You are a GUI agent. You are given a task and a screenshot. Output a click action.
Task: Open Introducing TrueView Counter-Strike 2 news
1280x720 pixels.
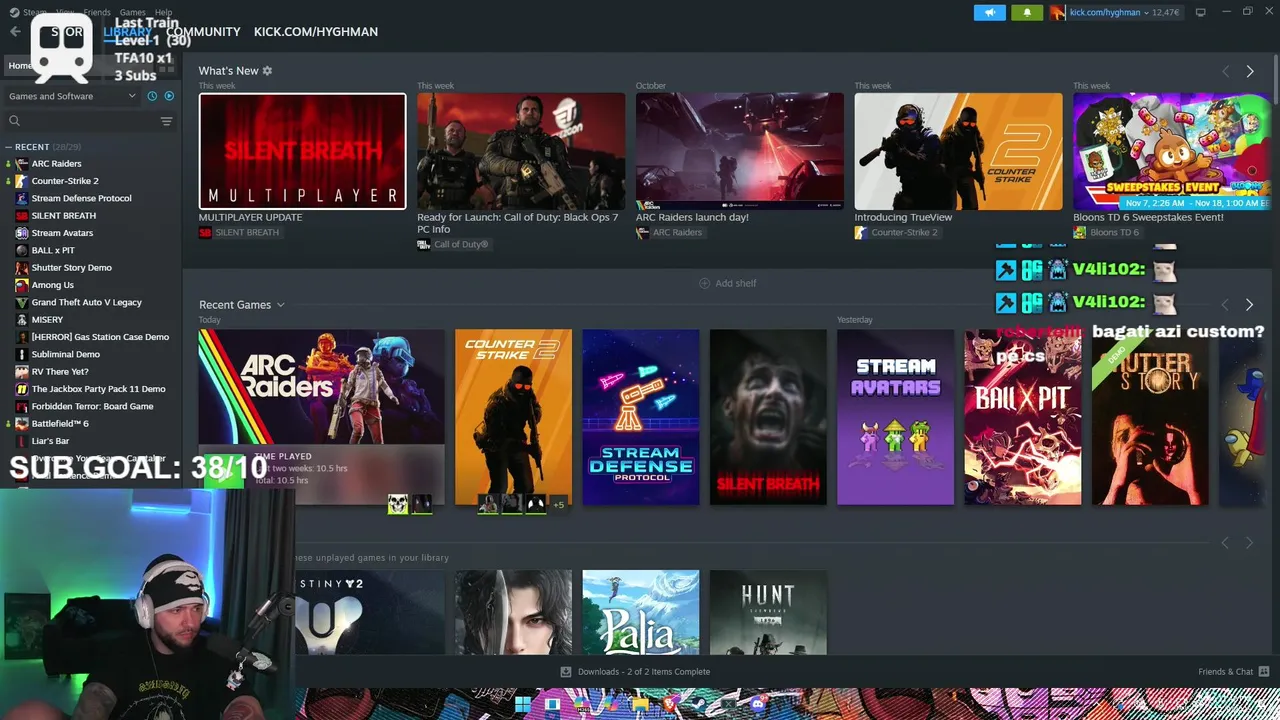[x=958, y=151]
